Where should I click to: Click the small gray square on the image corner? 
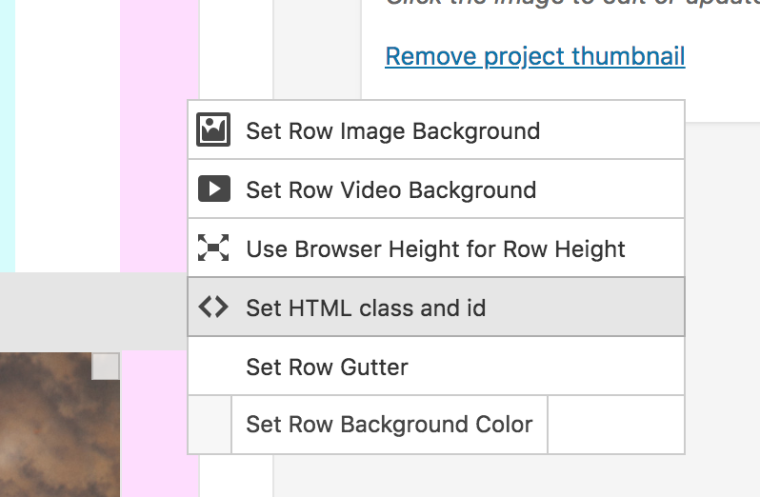coord(106,366)
